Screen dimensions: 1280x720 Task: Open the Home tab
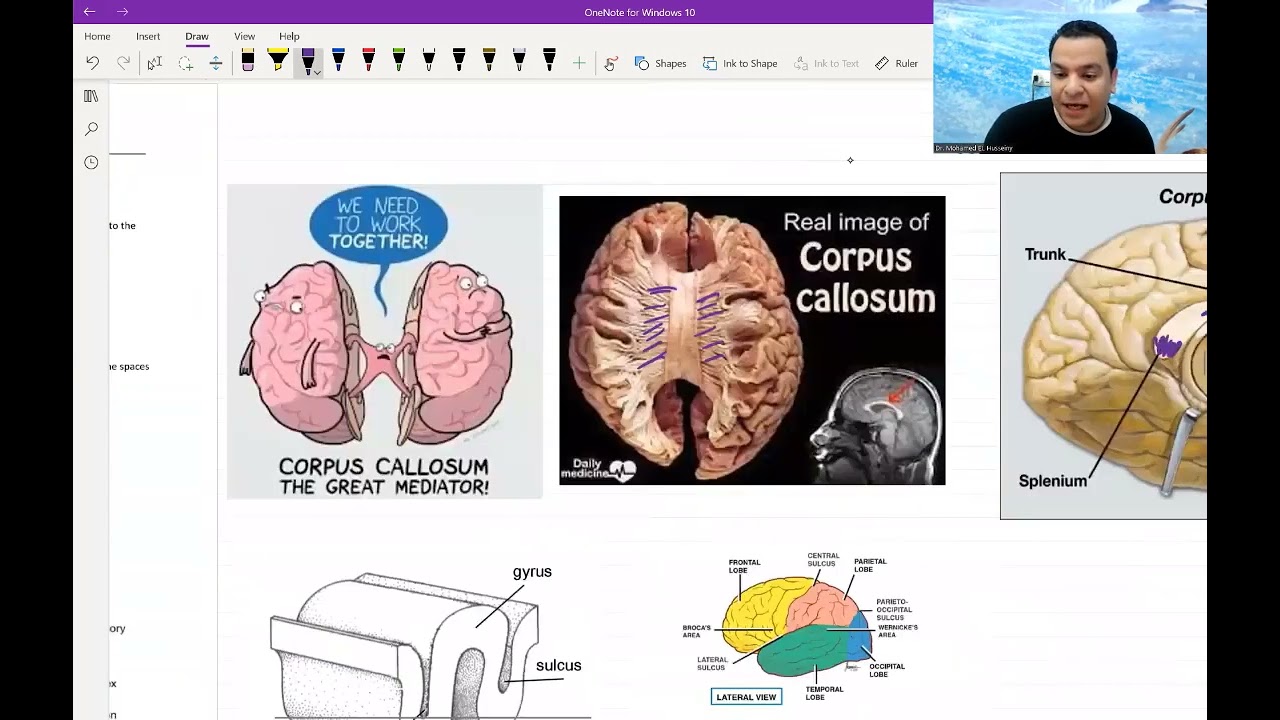point(97,36)
